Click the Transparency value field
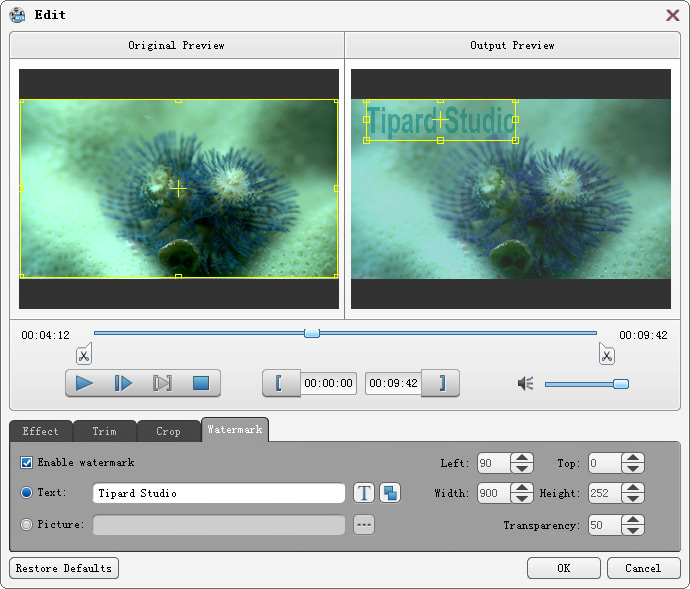The height and width of the screenshot is (589, 690). (x=605, y=525)
